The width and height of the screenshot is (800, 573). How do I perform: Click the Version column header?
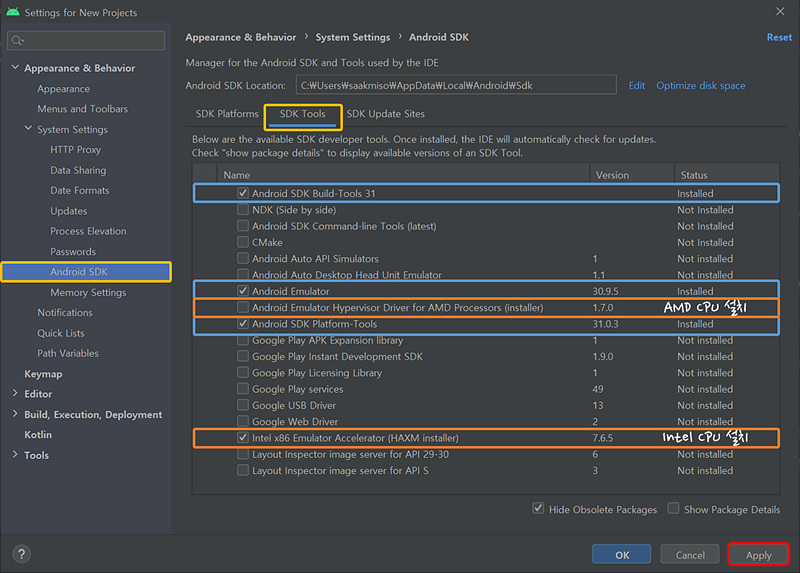(x=632, y=175)
